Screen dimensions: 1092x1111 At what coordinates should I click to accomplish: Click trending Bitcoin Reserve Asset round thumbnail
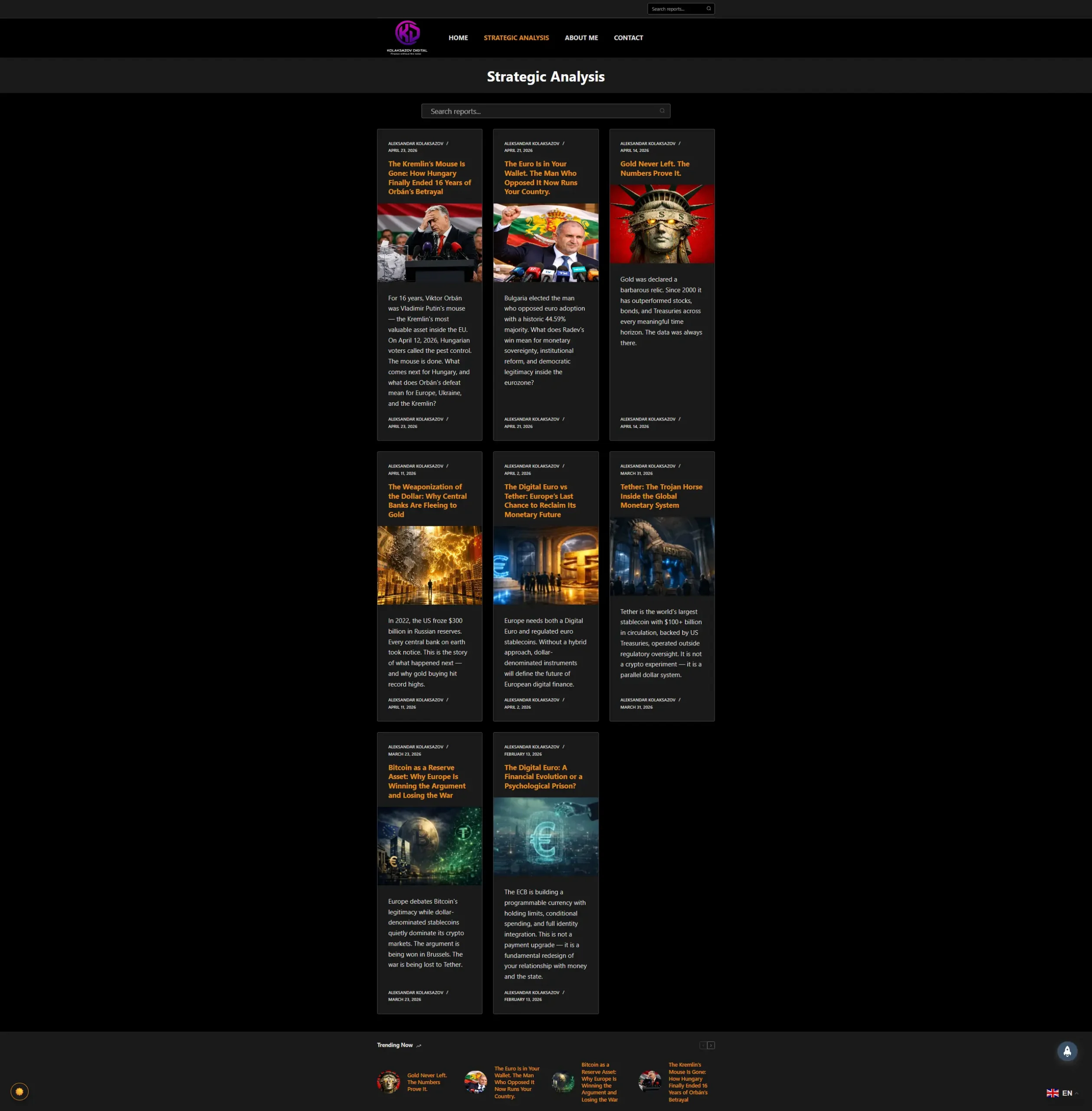pyautogui.click(x=563, y=1082)
